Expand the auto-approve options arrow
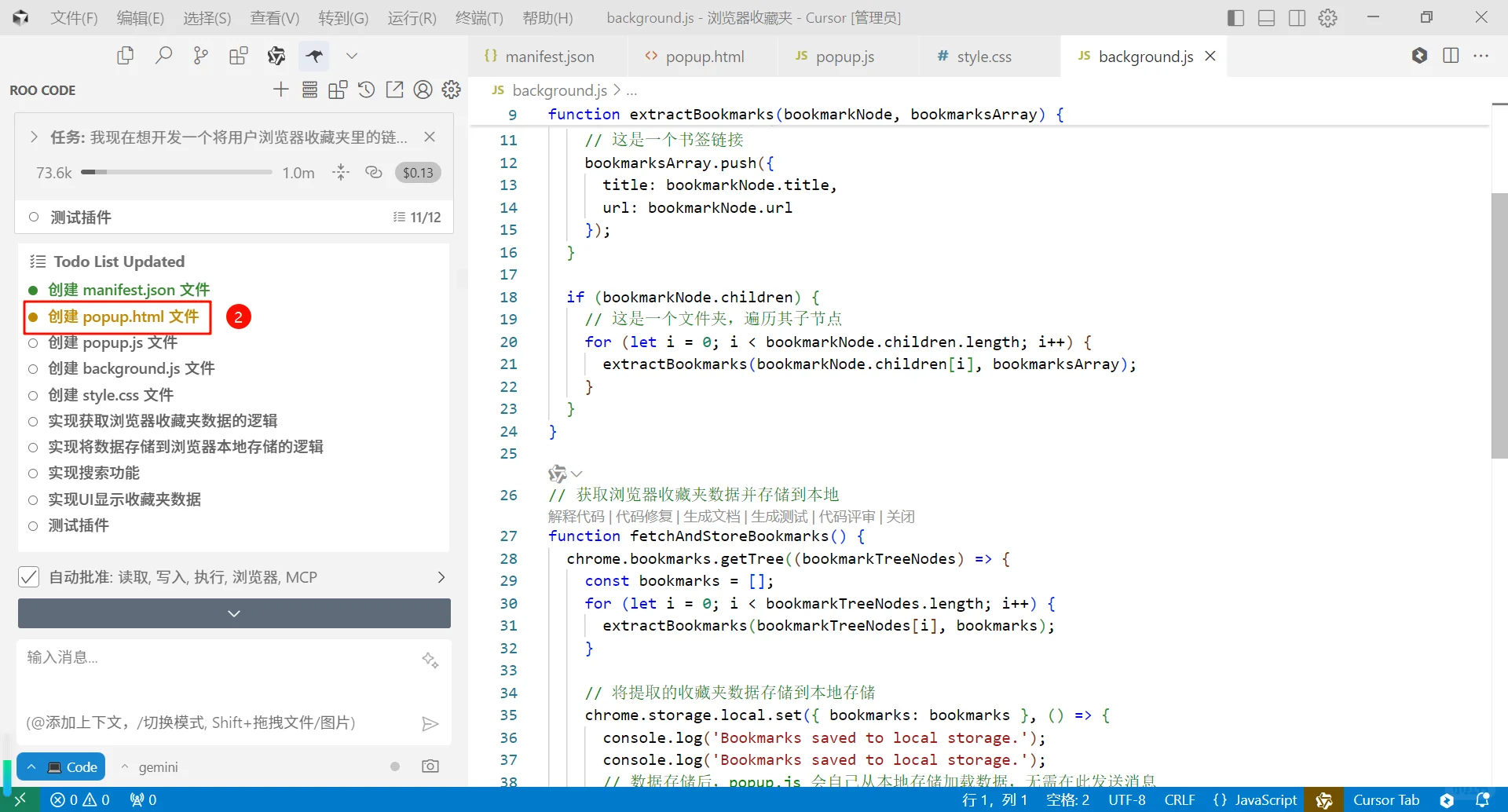Image resolution: width=1508 pixels, height=812 pixels. pyautogui.click(x=441, y=577)
